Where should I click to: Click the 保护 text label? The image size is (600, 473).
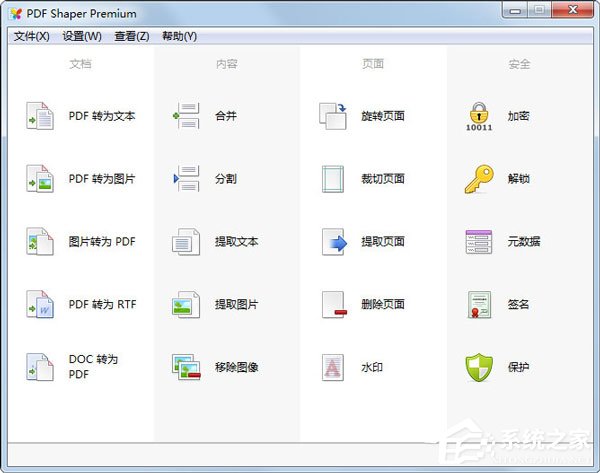point(518,367)
